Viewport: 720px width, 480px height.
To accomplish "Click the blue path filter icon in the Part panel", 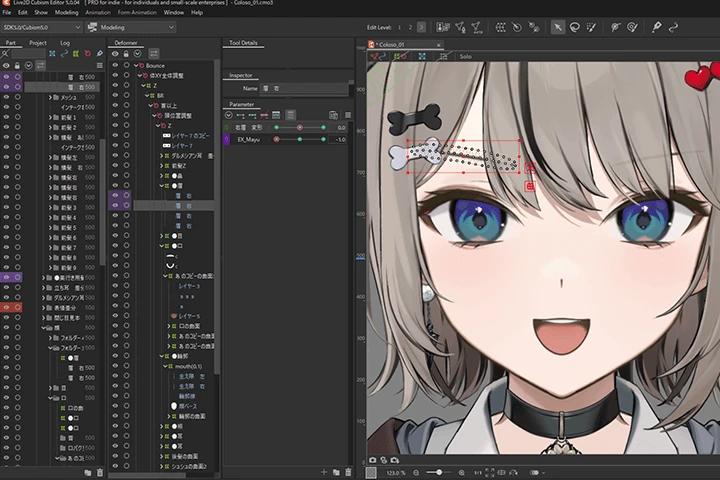I will tap(64, 54).
